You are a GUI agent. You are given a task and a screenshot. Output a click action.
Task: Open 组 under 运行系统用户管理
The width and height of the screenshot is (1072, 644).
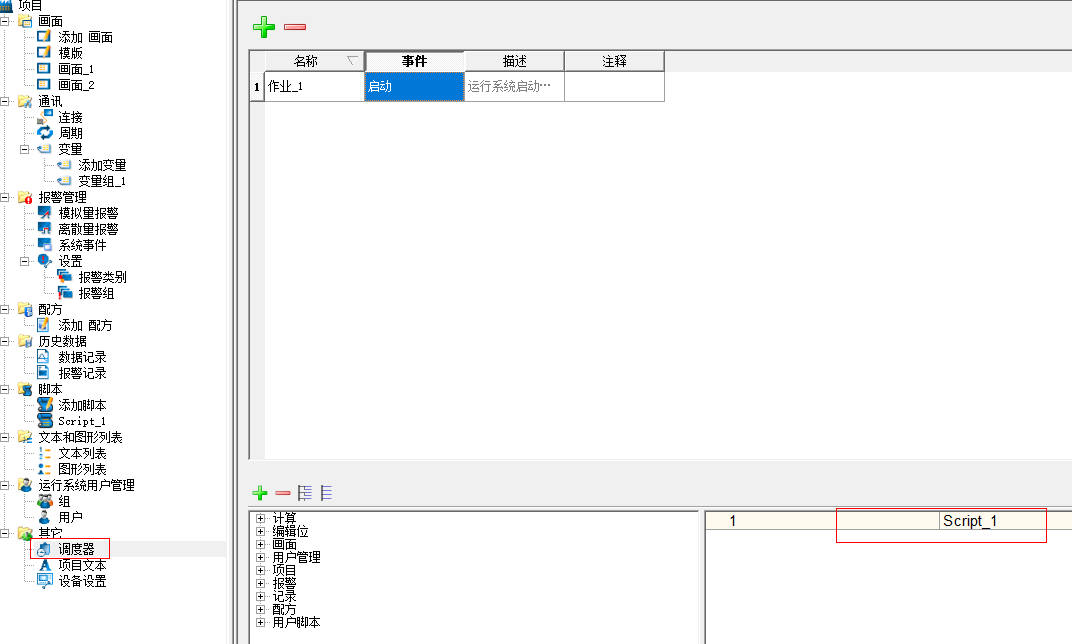[x=64, y=501]
